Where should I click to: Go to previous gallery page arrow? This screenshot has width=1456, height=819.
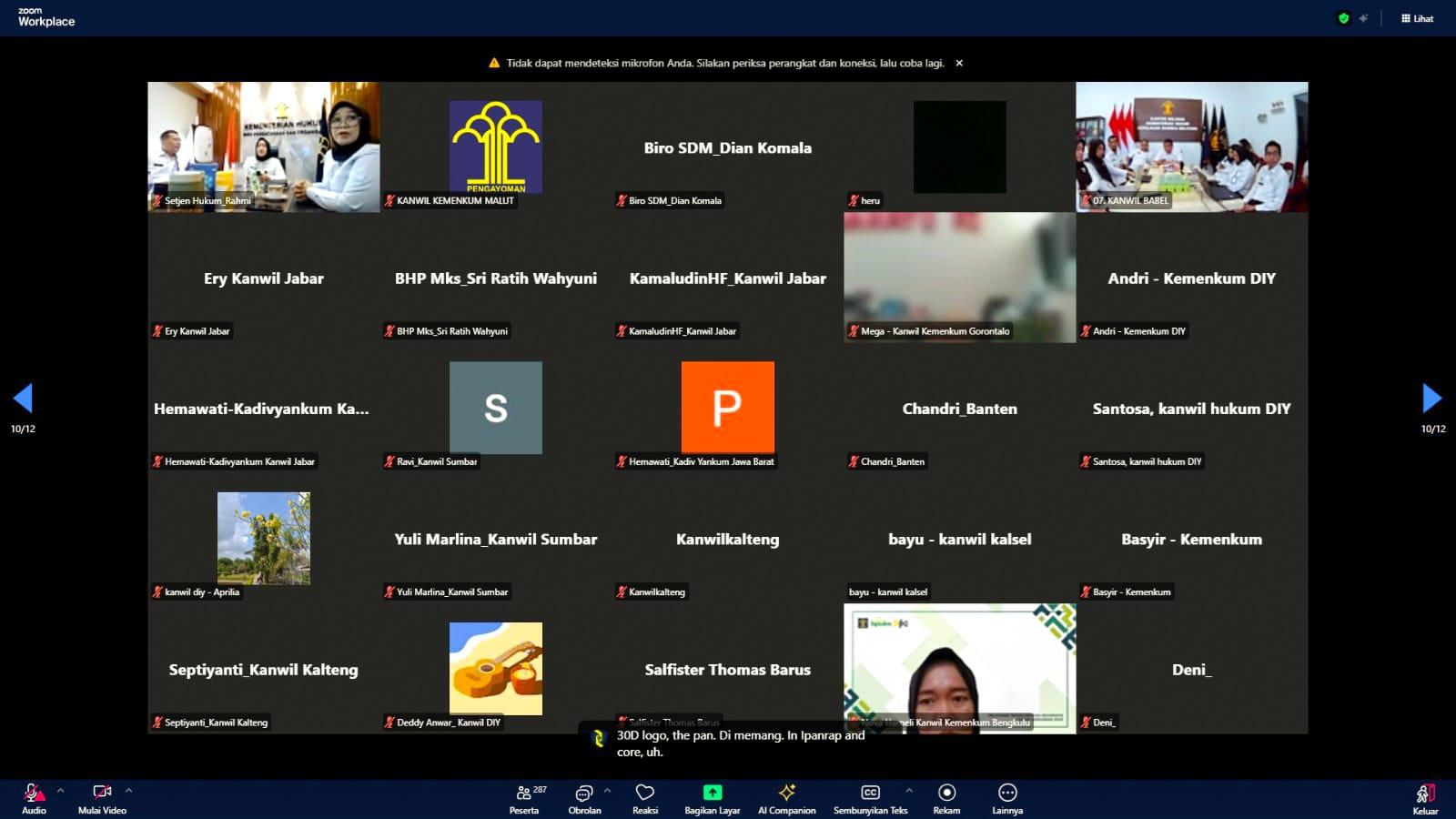point(23,398)
